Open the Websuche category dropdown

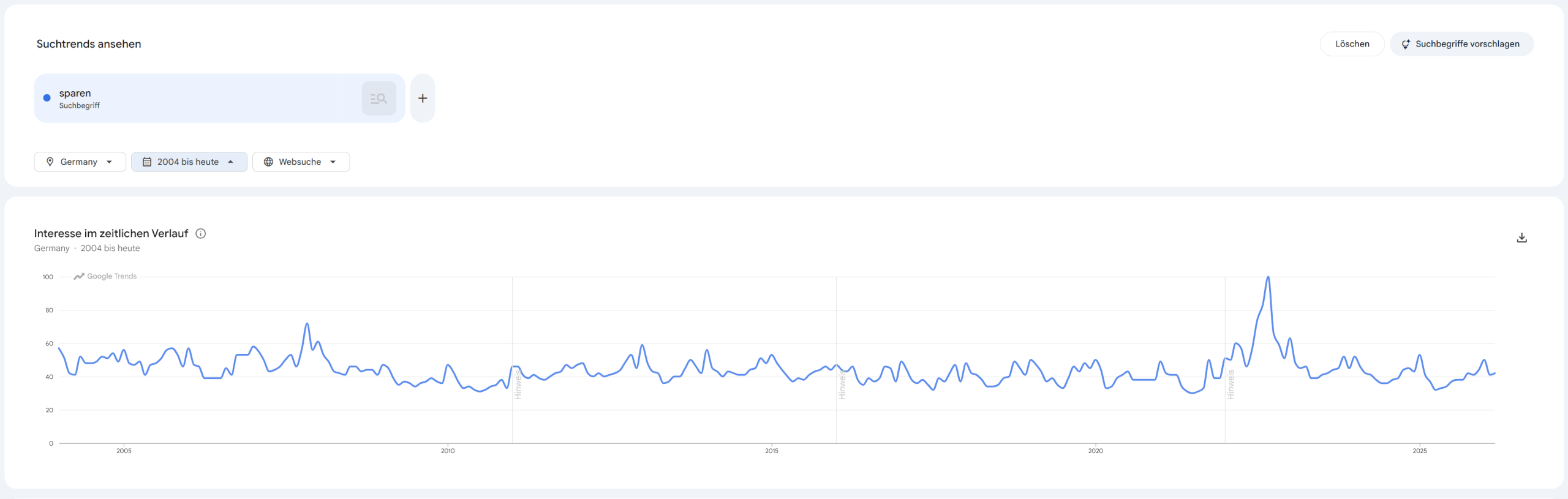(301, 162)
